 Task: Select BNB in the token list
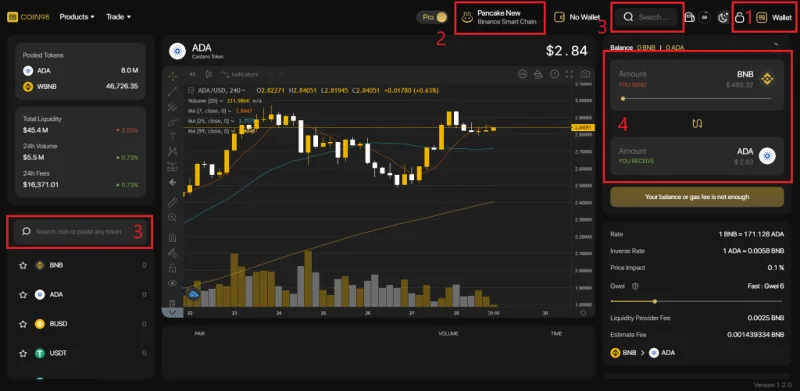click(82, 265)
